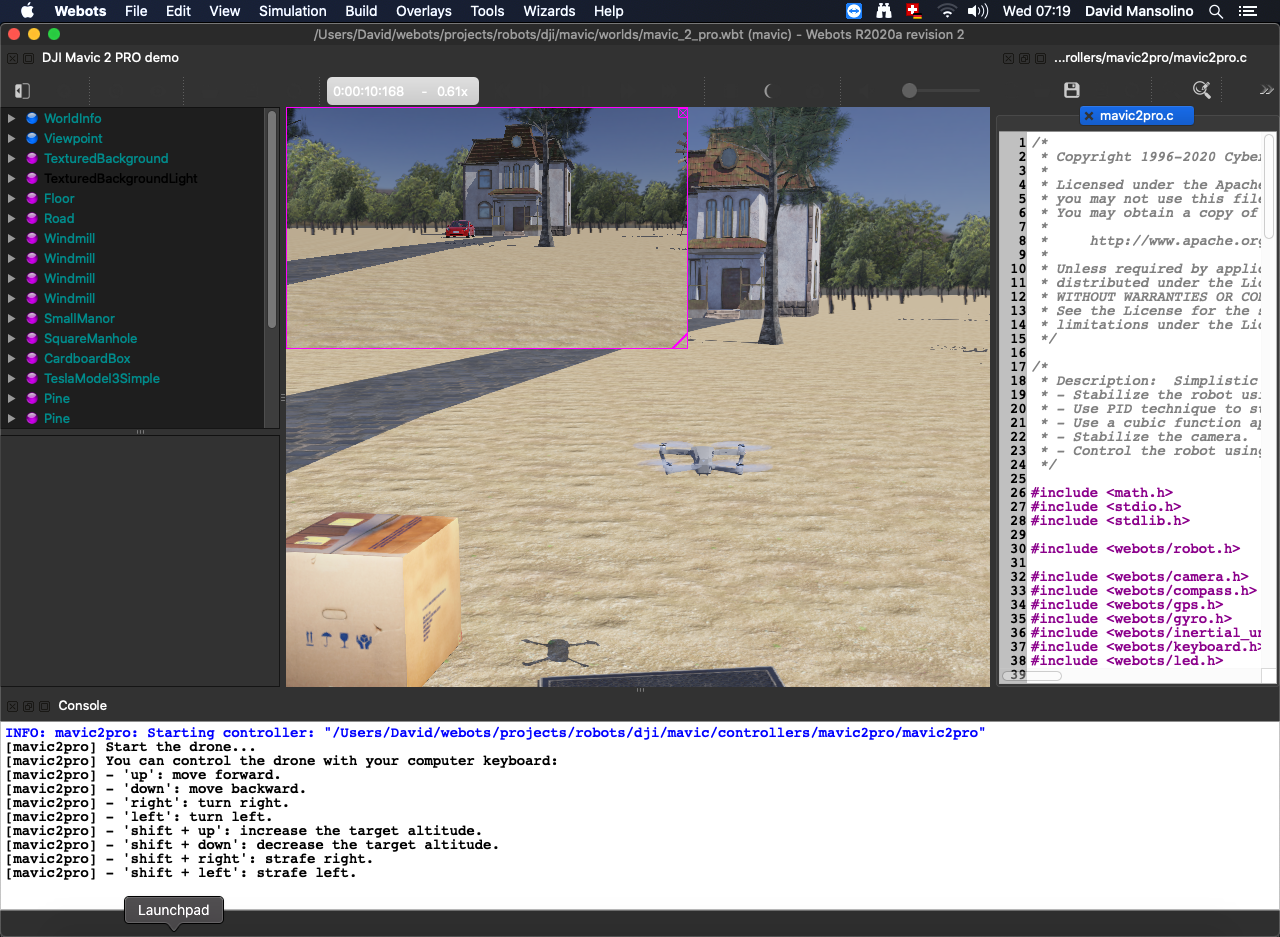Toggle the maximize icon on the mavic2pro.c editor panel
Viewport: 1280px width, 937px height.
[x=1038, y=58]
